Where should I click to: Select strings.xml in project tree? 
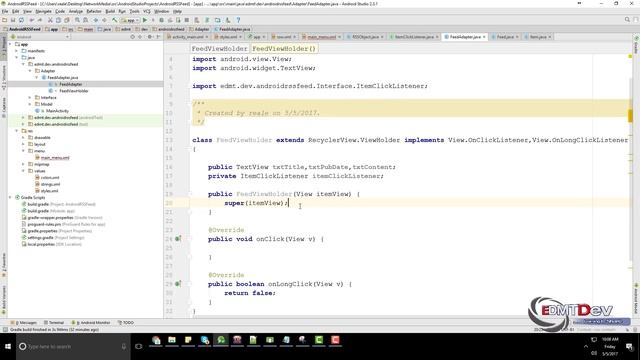coord(50,184)
